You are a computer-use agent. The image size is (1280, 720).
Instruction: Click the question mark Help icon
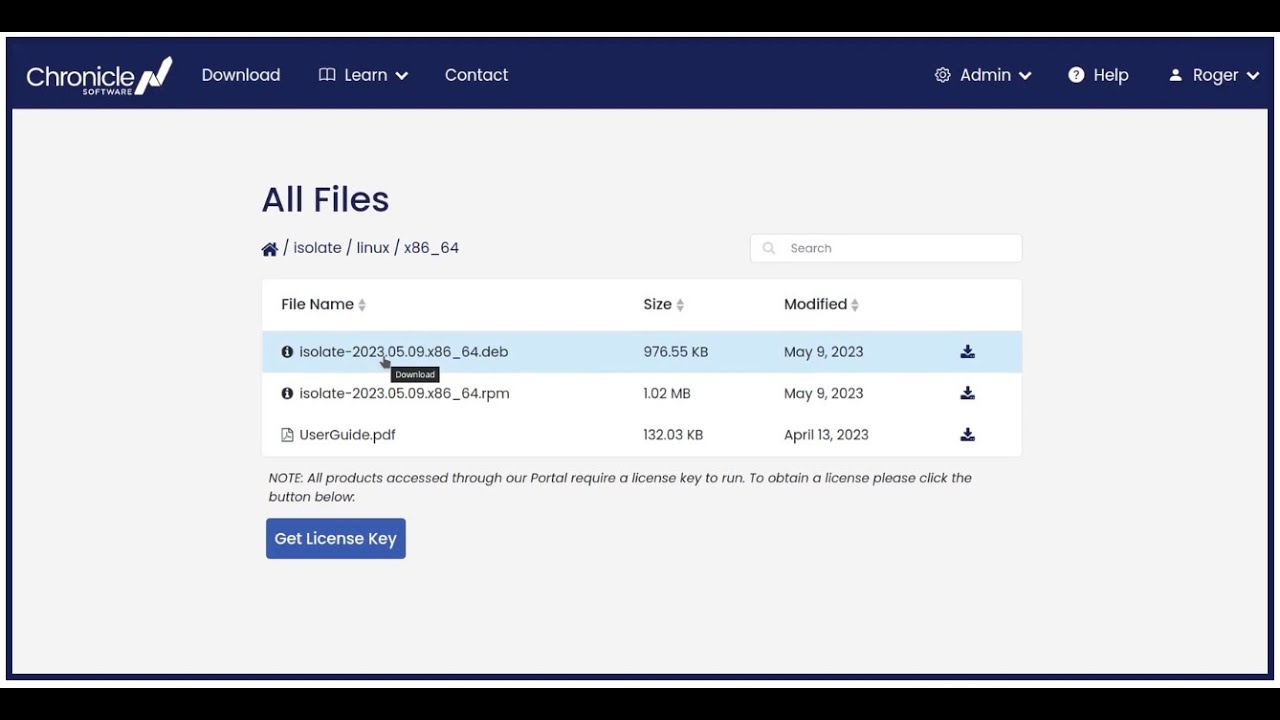(x=1076, y=75)
